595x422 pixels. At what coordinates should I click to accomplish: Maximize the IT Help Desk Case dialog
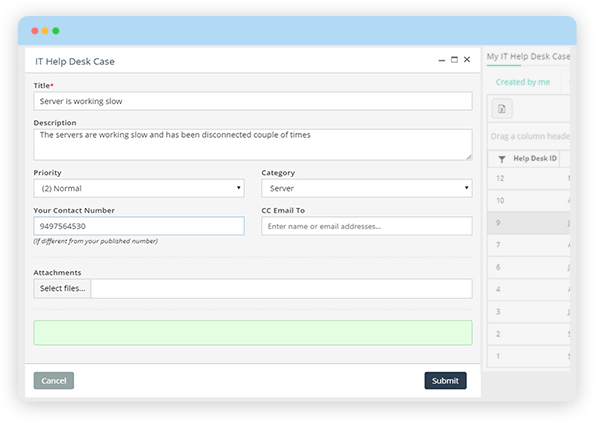point(454,60)
